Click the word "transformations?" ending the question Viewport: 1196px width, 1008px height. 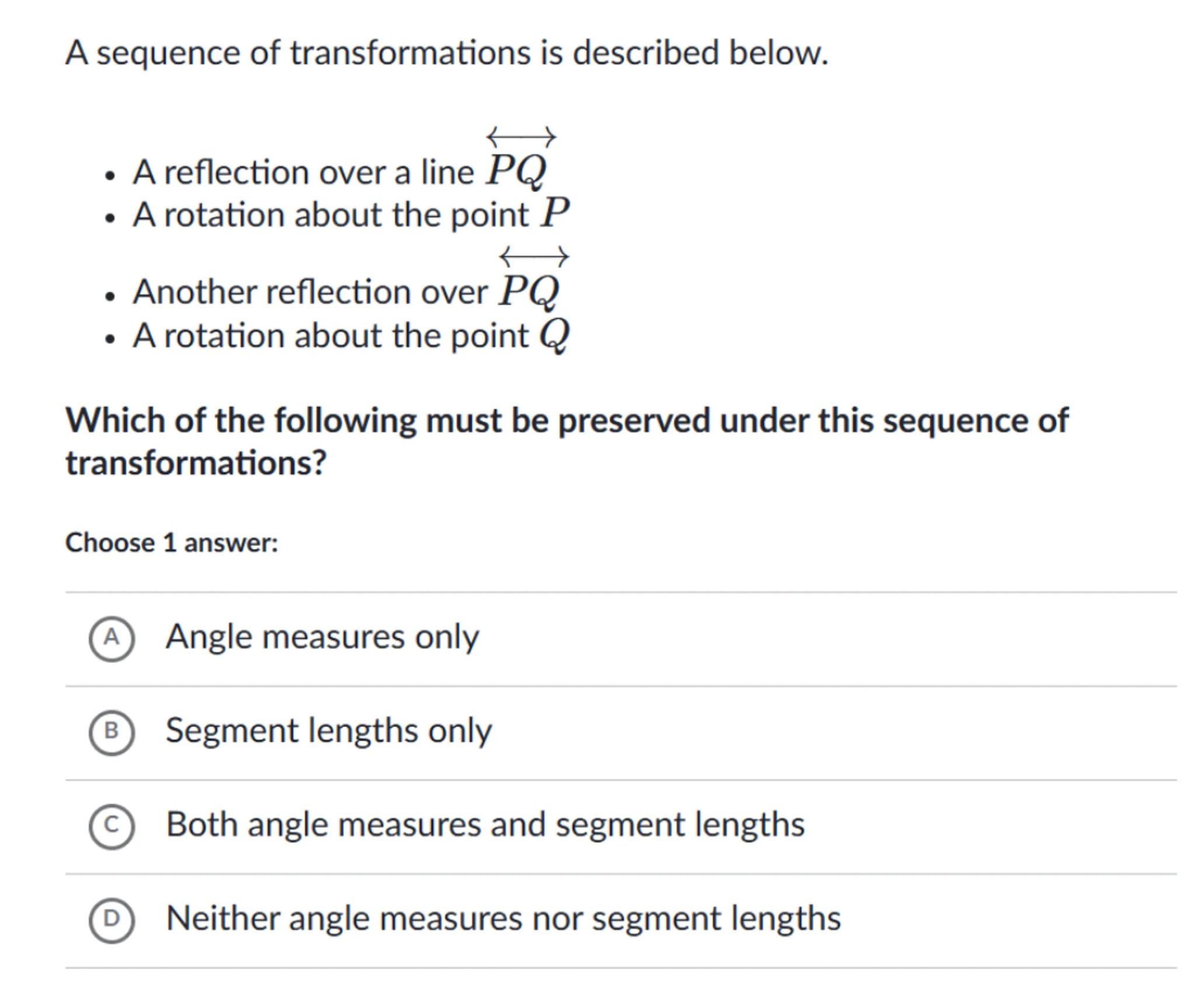[196, 464]
